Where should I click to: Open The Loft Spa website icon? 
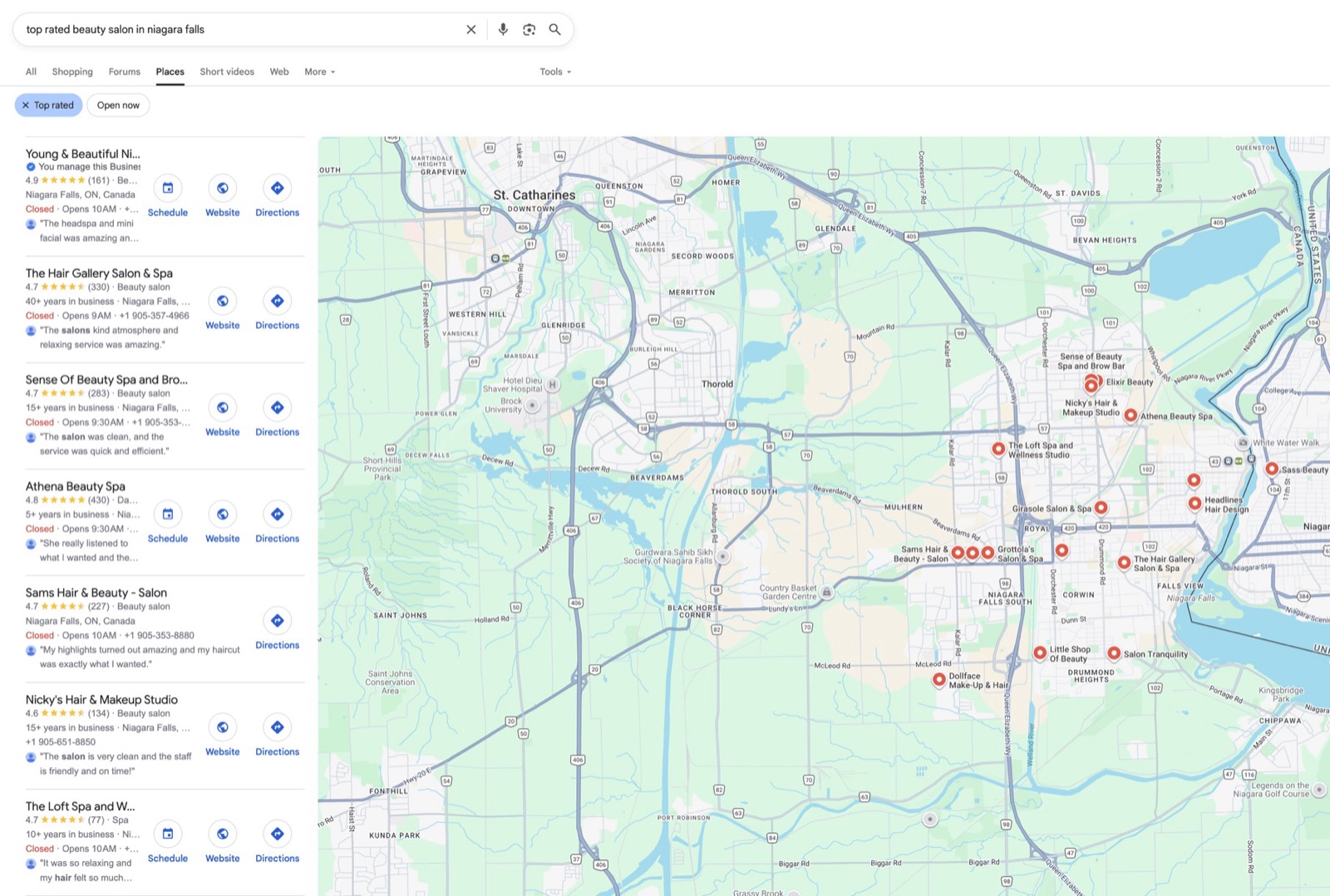coord(223,834)
